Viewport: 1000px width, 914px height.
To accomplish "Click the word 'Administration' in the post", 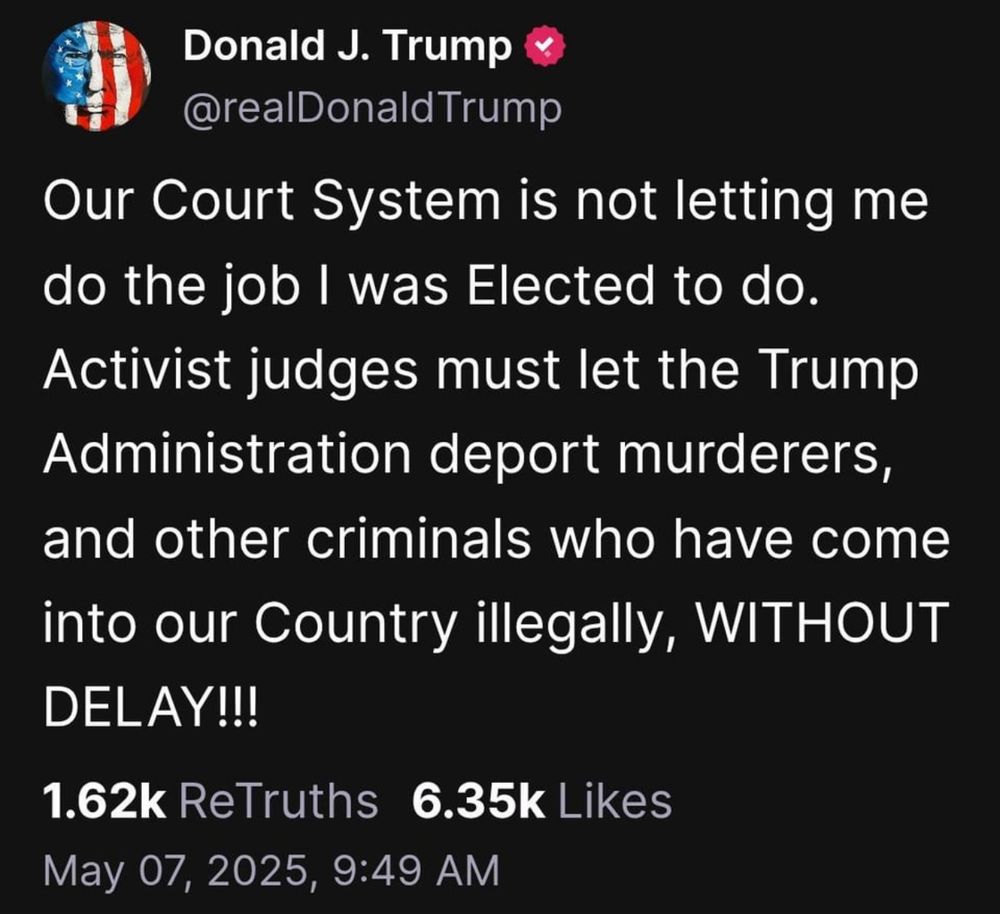I will 227,453.
